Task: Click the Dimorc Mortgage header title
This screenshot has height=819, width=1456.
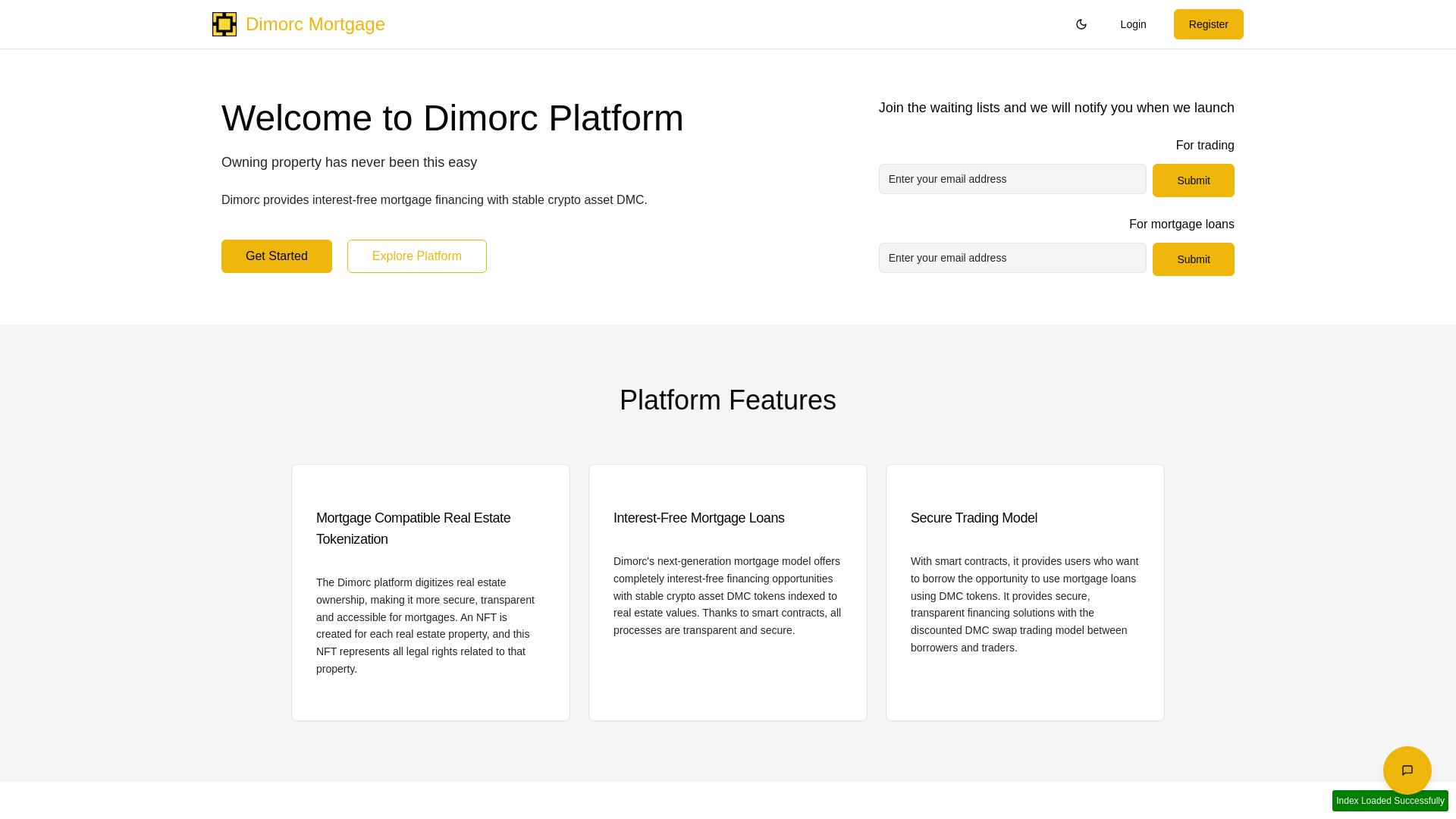Action: click(x=315, y=24)
